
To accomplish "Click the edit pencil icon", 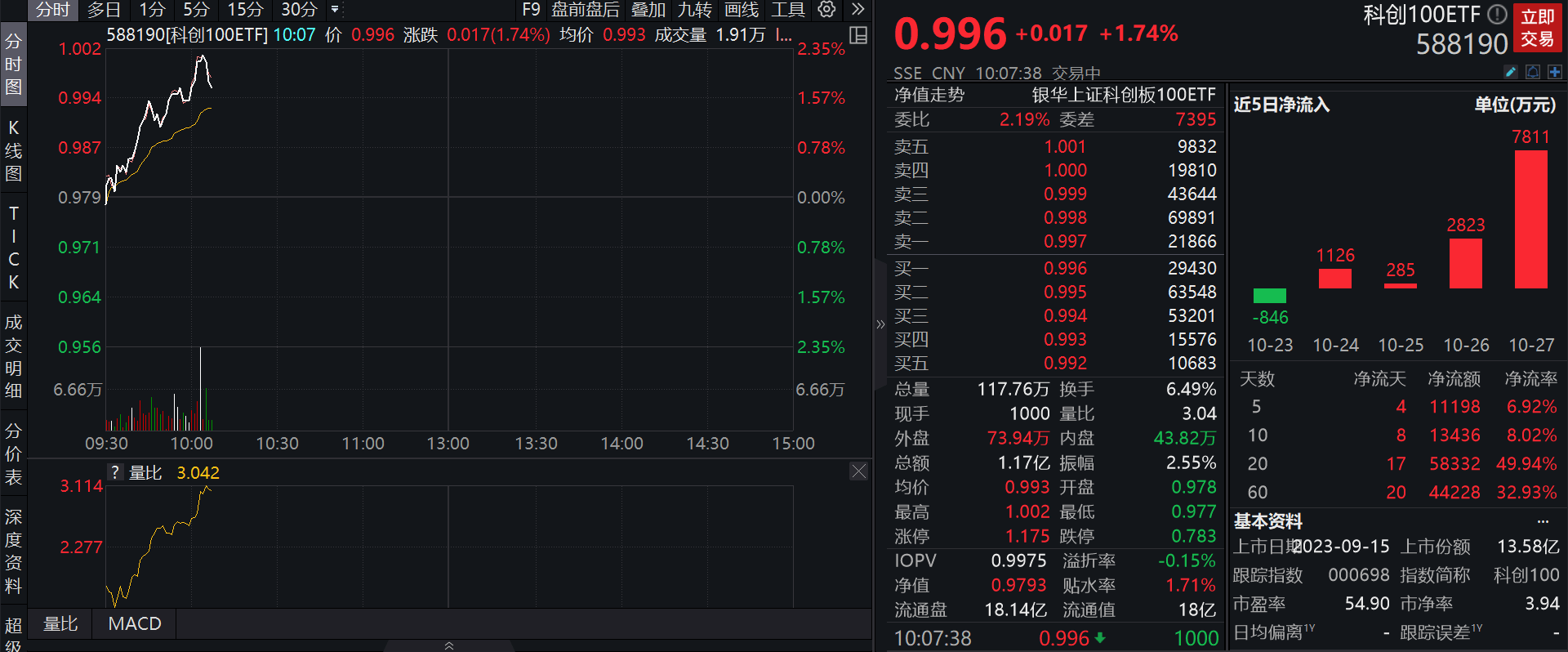I will pos(1511,72).
